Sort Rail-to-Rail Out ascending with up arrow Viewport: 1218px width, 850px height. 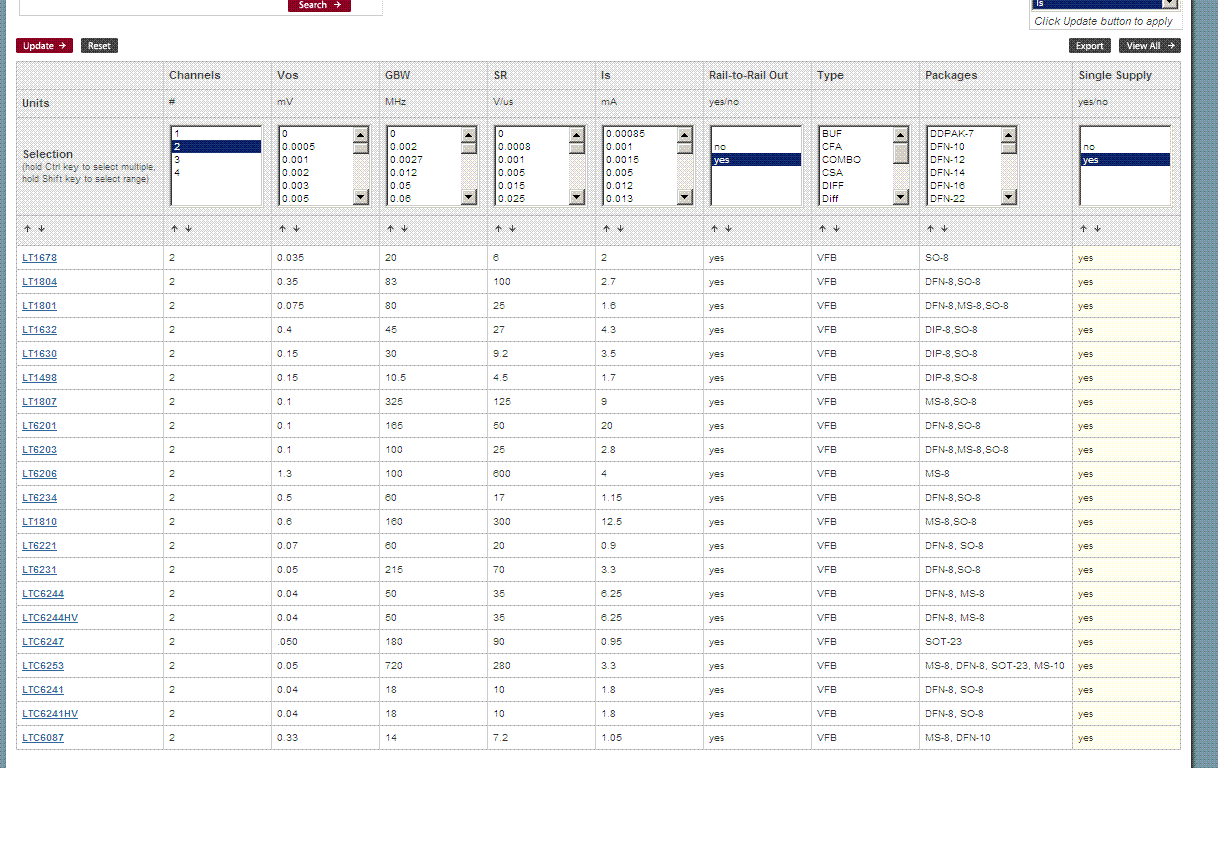(714, 229)
